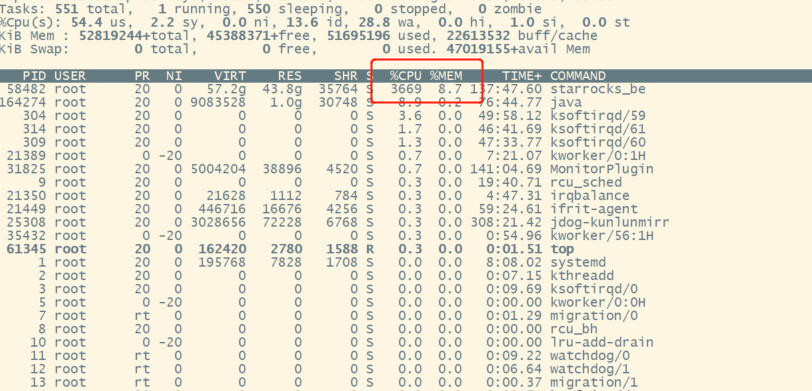Click the ifrit-agent command name
Screen dimensions: 812x391
click(x=593, y=209)
